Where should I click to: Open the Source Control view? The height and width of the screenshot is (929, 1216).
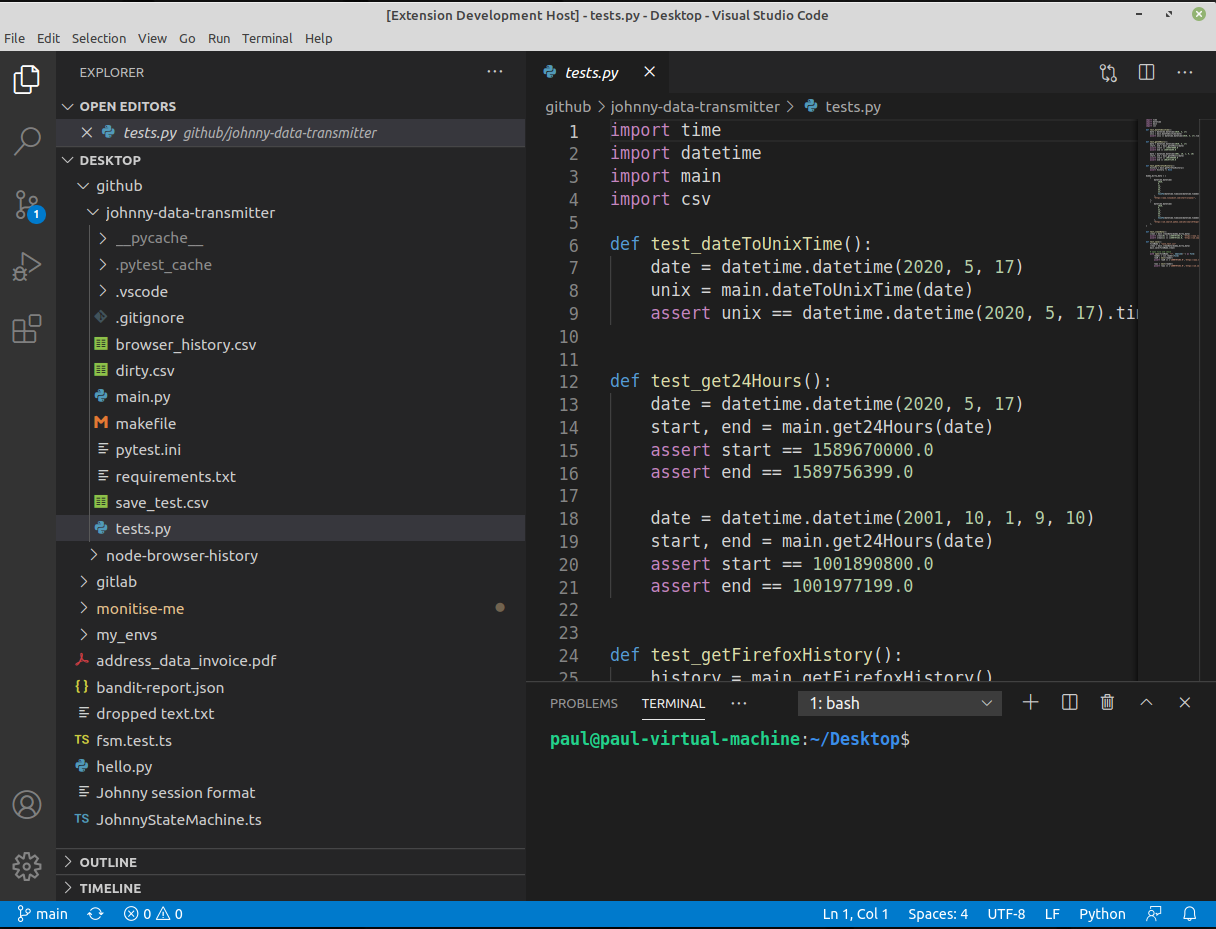pyautogui.click(x=26, y=204)
